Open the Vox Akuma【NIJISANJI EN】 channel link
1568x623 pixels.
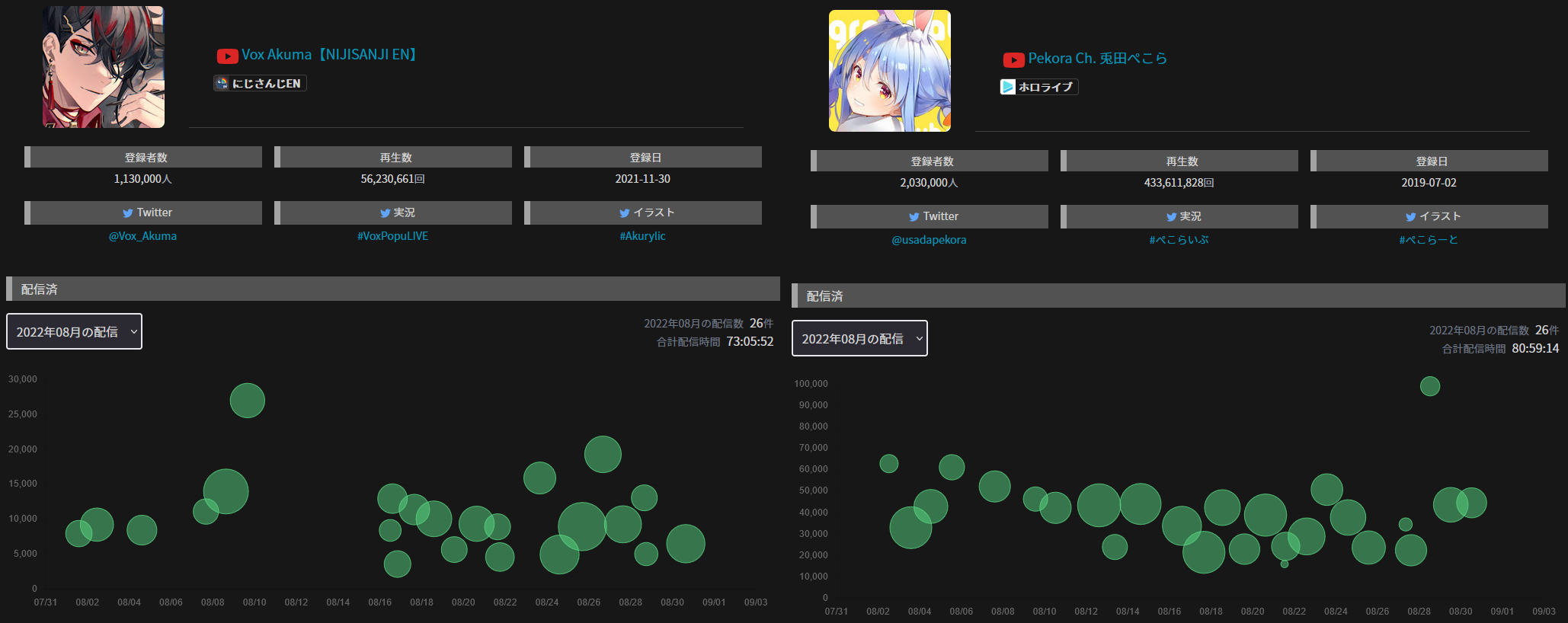click(331, 55)
